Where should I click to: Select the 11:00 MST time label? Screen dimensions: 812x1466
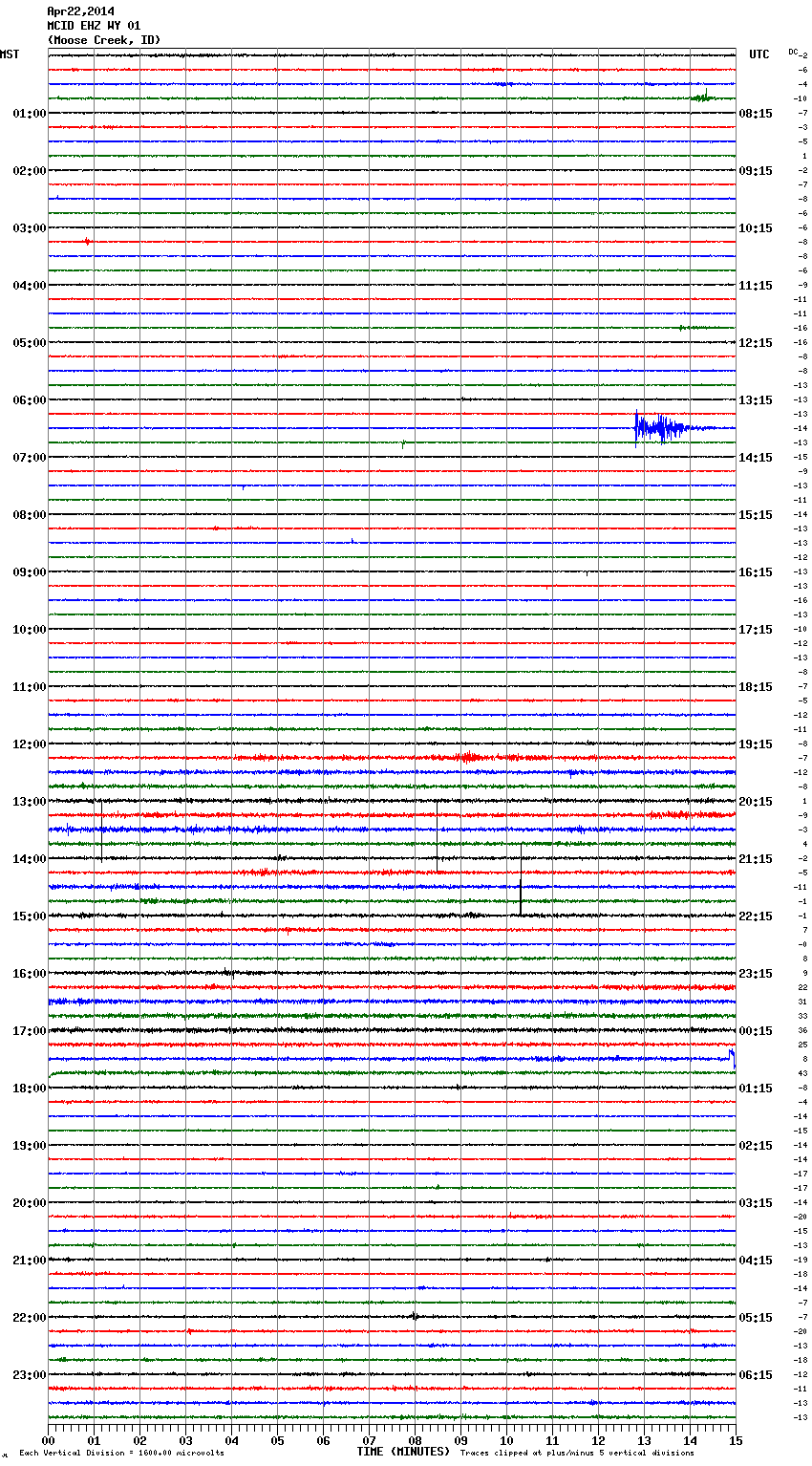[x=30, y=687]
